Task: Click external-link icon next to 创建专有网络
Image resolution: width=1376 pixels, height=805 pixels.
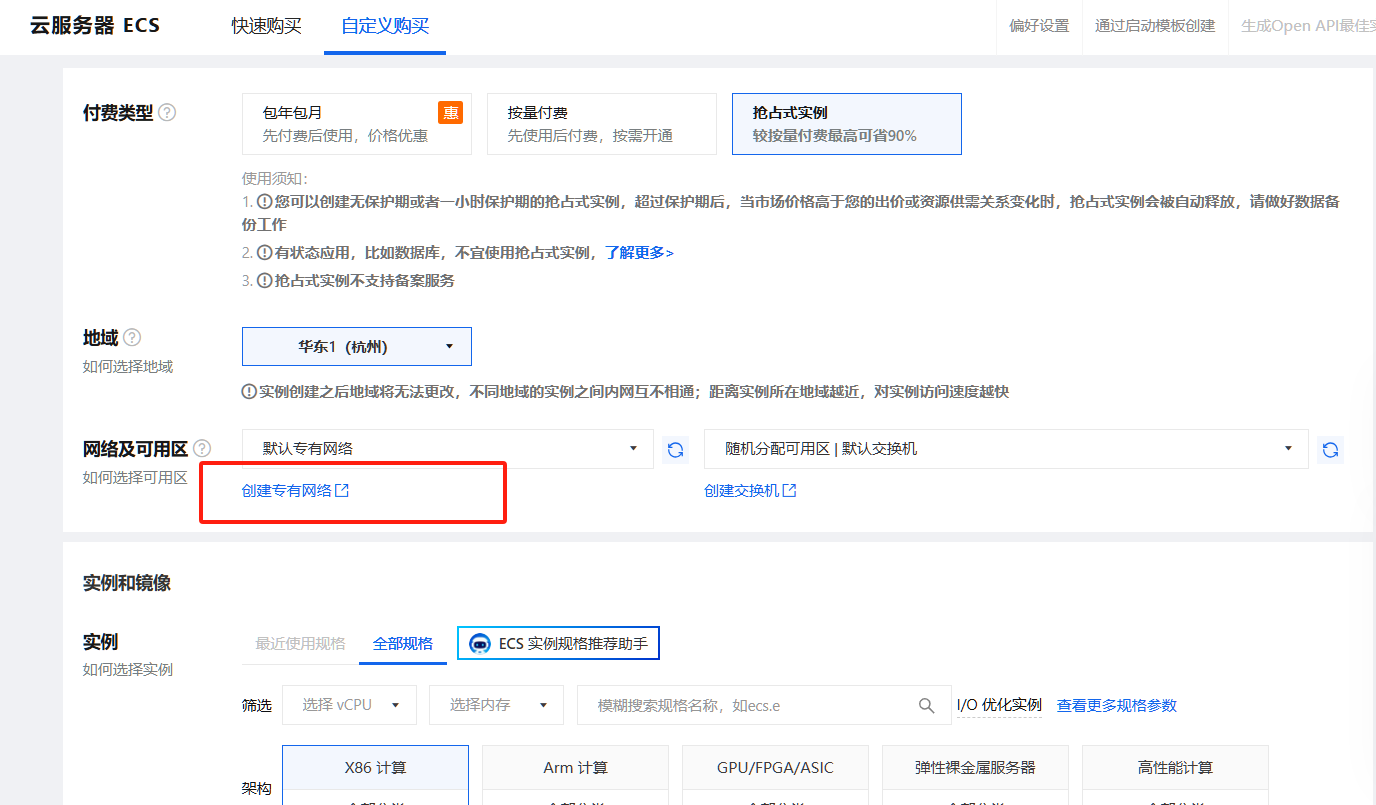Action: coord(342,491)
